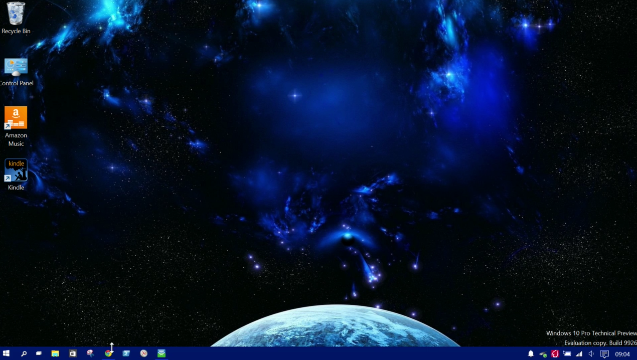The height and width of the screenshot is (360, 637).
Task: Click the 09:04 system clock
Action: click(x=622, y=354)
